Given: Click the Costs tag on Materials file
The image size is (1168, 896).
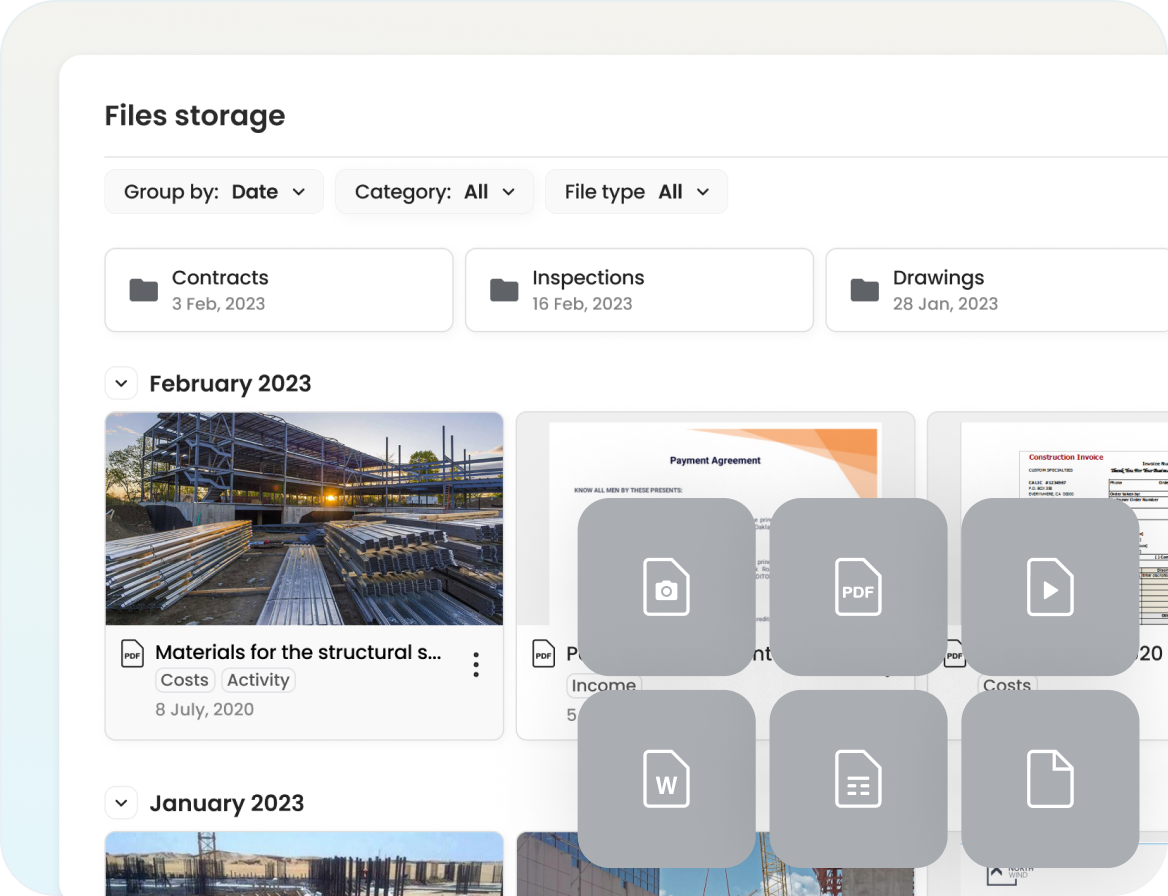Looking at the screenshot, I should coord(185,680).
